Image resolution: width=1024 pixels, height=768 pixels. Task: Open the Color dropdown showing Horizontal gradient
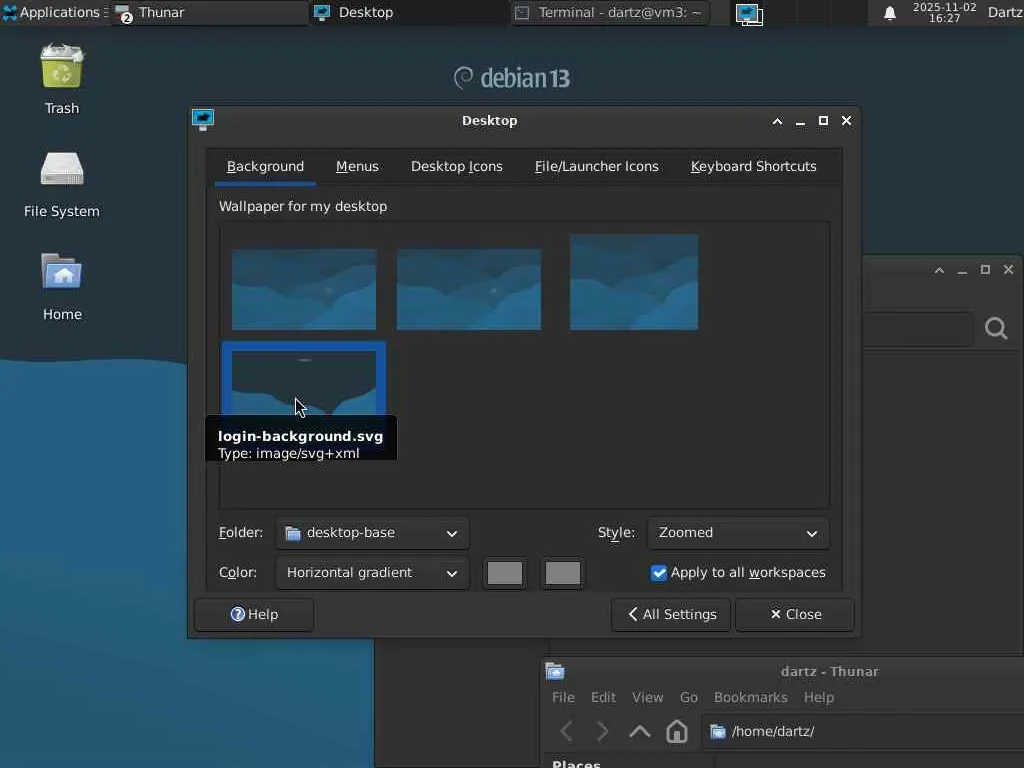(372, 573)
